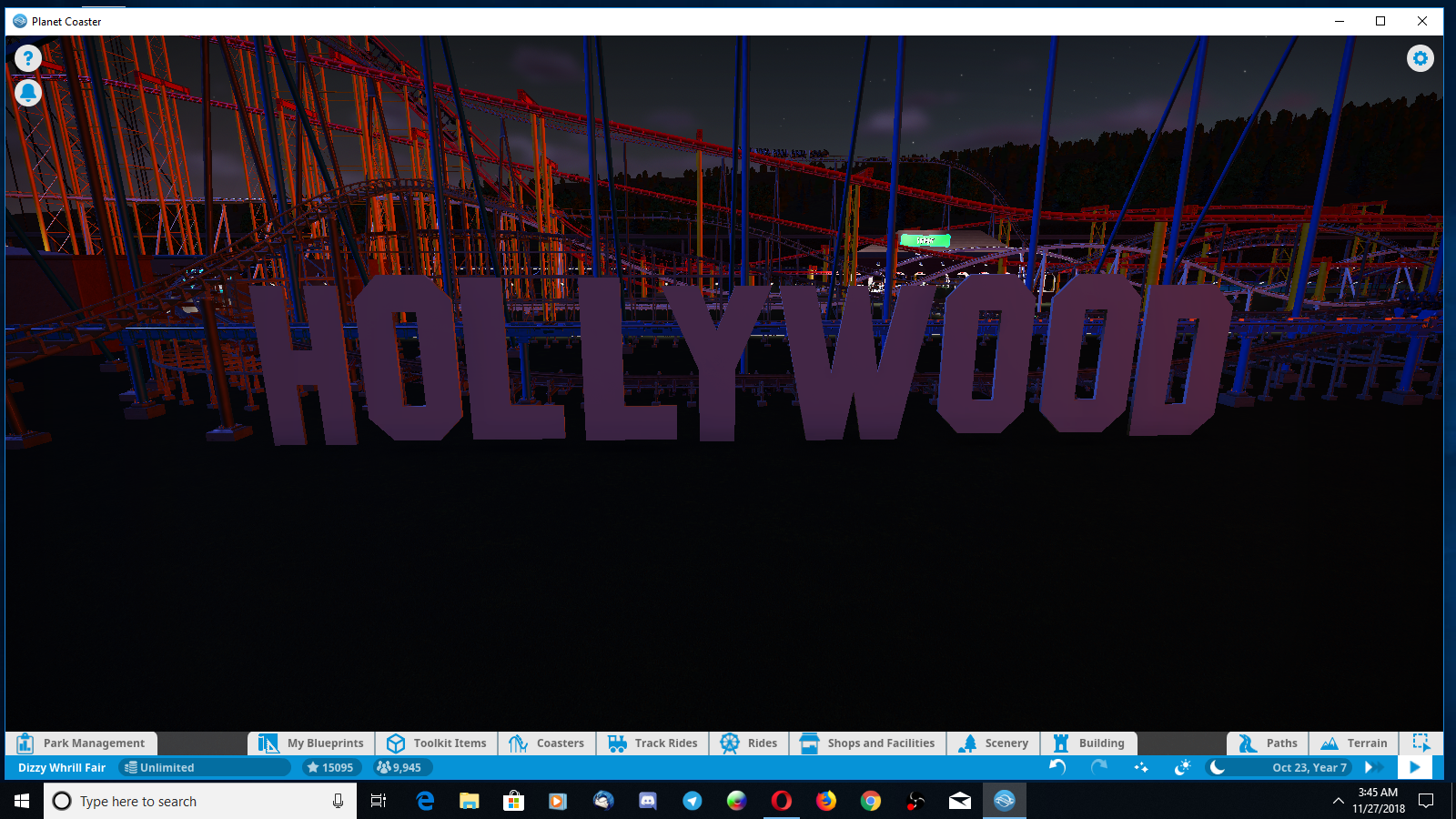
Task: Open the help question mark icon
Action: (x=28, y=58)
